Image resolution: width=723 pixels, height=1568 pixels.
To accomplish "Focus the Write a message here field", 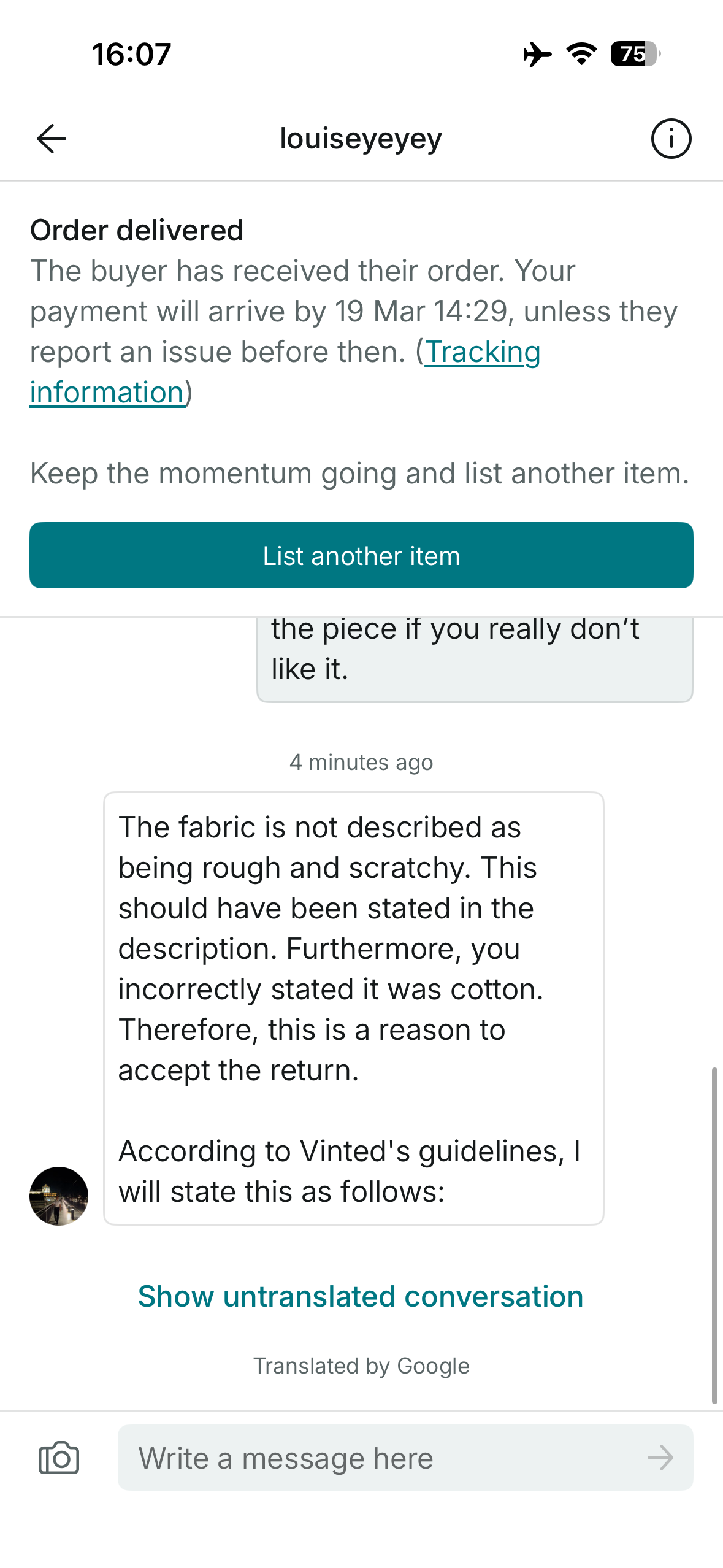I will pyautogui.click(x=386, y=1458).
